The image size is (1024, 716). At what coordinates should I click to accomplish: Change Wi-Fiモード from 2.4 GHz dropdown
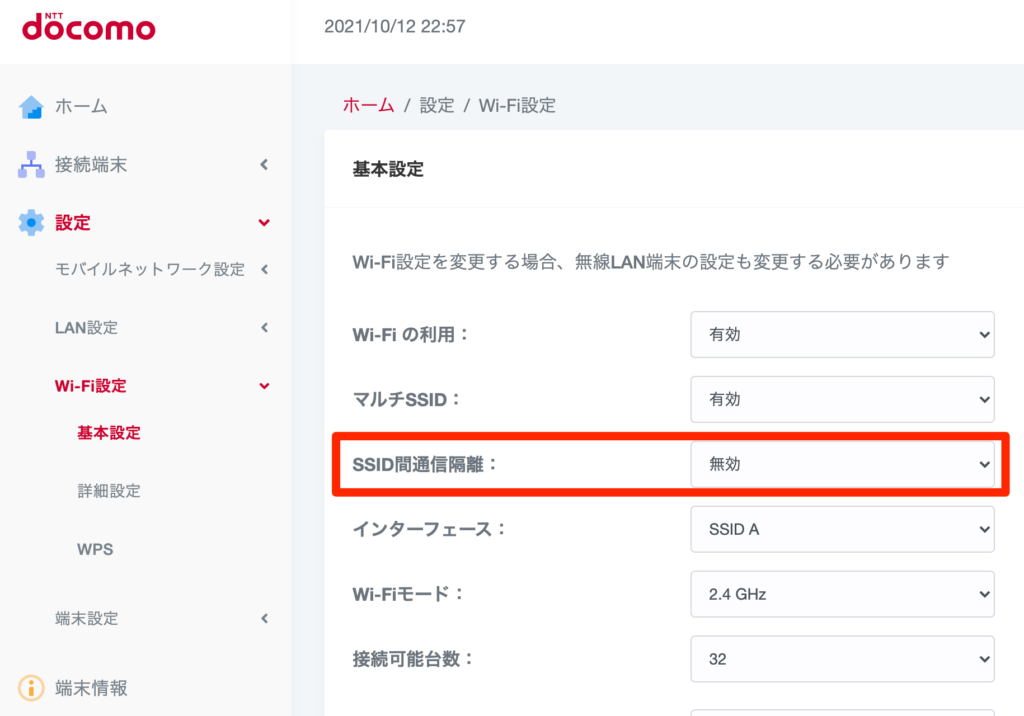842,594
